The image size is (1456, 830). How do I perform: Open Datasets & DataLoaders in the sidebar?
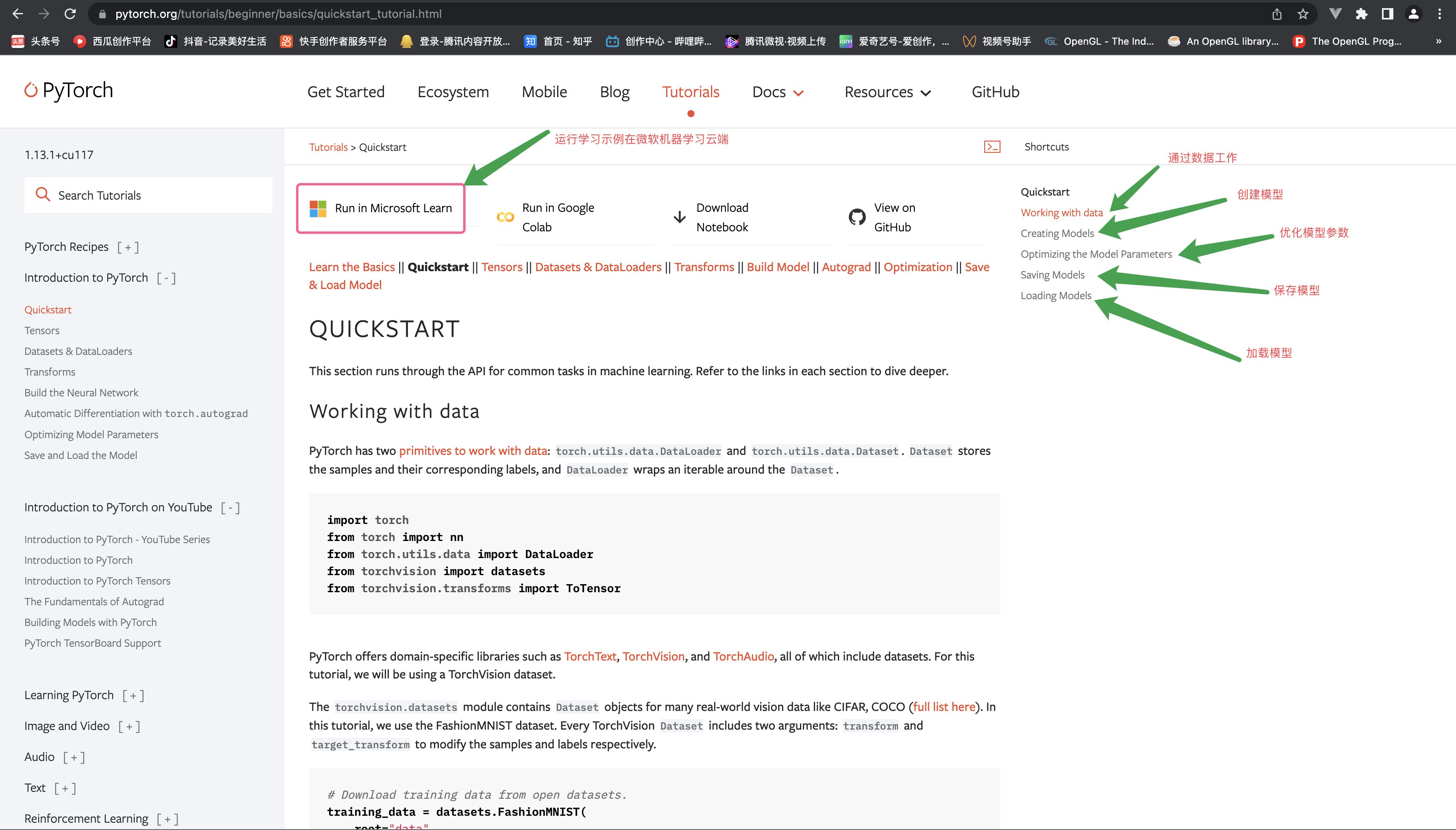click(78, 351)
